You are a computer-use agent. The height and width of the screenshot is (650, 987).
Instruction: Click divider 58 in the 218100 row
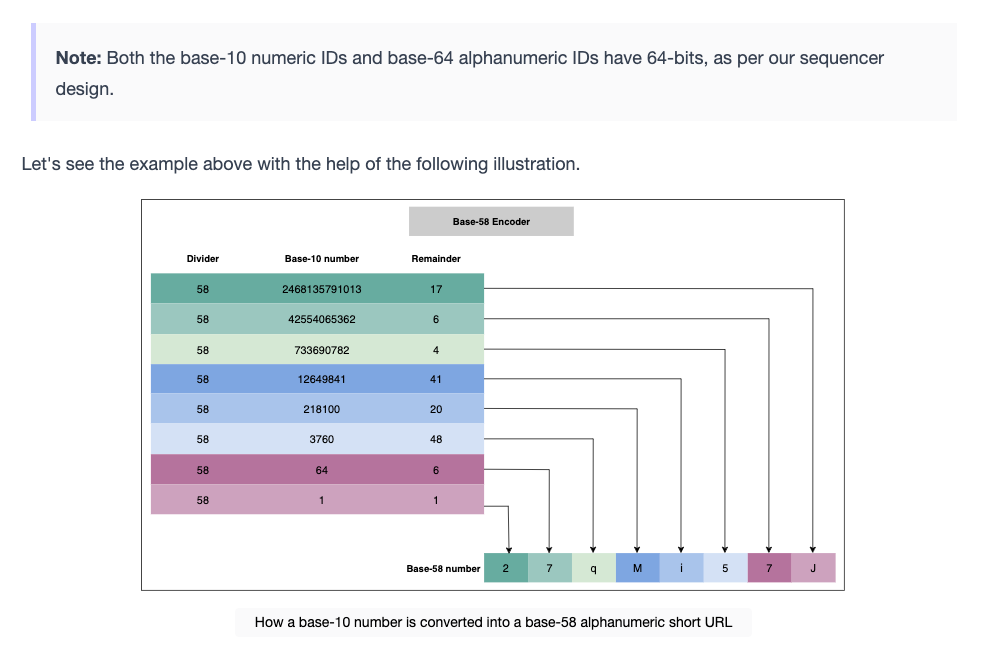[203, 410]
